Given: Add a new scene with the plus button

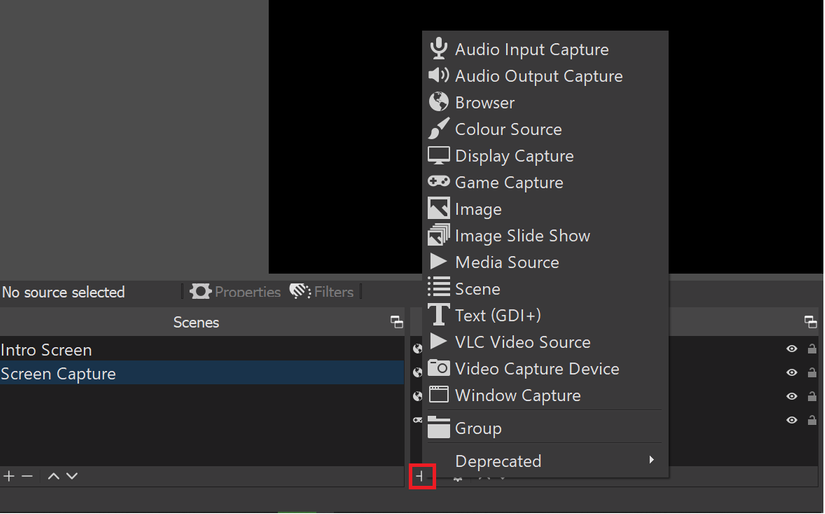Looking at the screenshot, I should pyautogui.click(x=9, y=476).
